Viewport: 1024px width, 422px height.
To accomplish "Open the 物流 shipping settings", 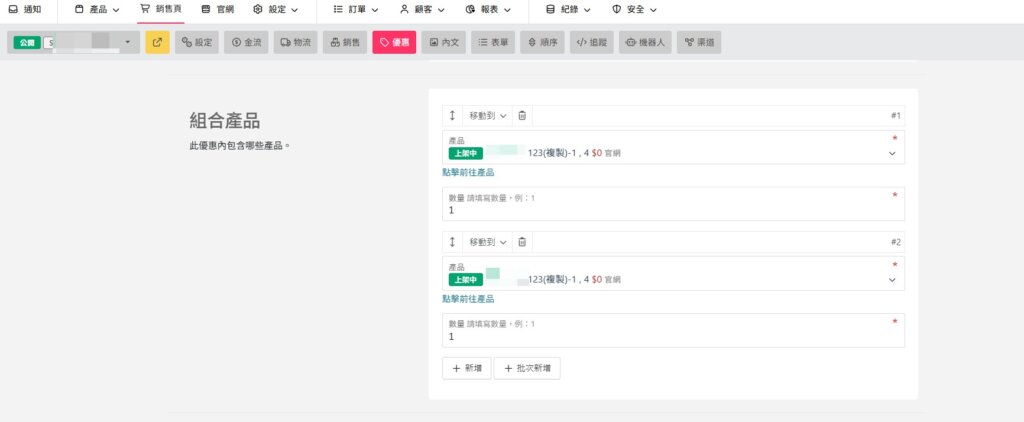I will coord(295,43).
